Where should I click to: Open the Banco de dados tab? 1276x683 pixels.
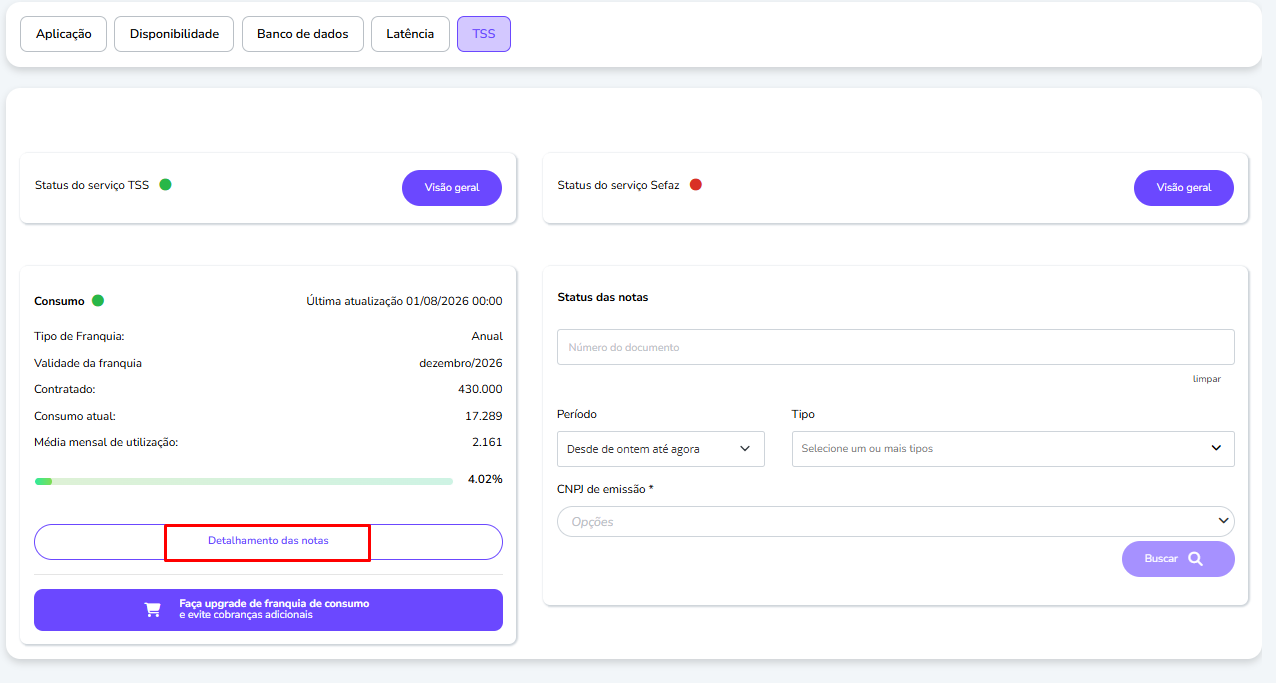(x=303, y=34)
